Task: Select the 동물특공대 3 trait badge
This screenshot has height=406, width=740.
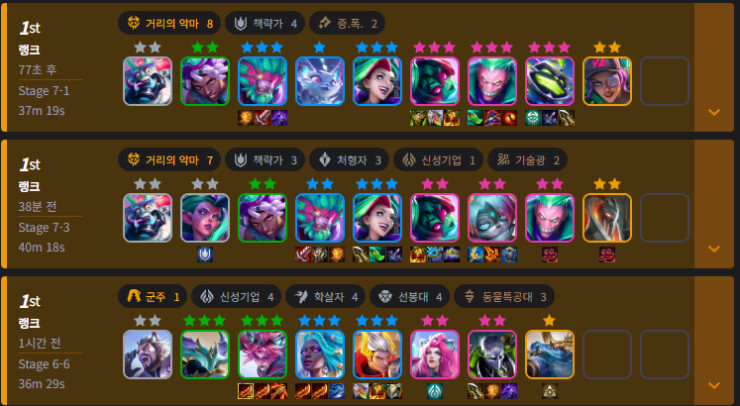Action: (504, 296)
